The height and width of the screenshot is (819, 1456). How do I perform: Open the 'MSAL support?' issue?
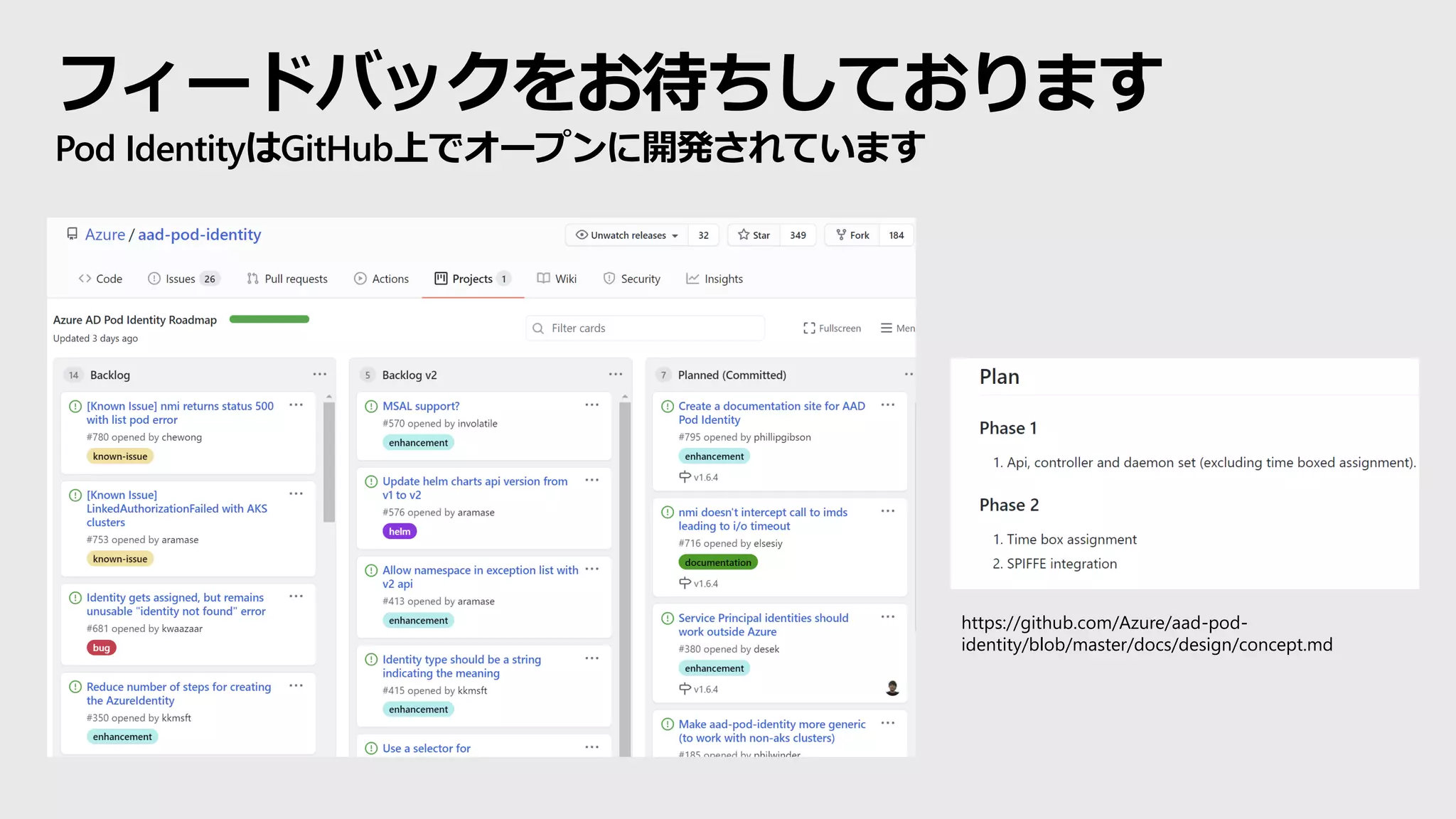coord(421,406)
